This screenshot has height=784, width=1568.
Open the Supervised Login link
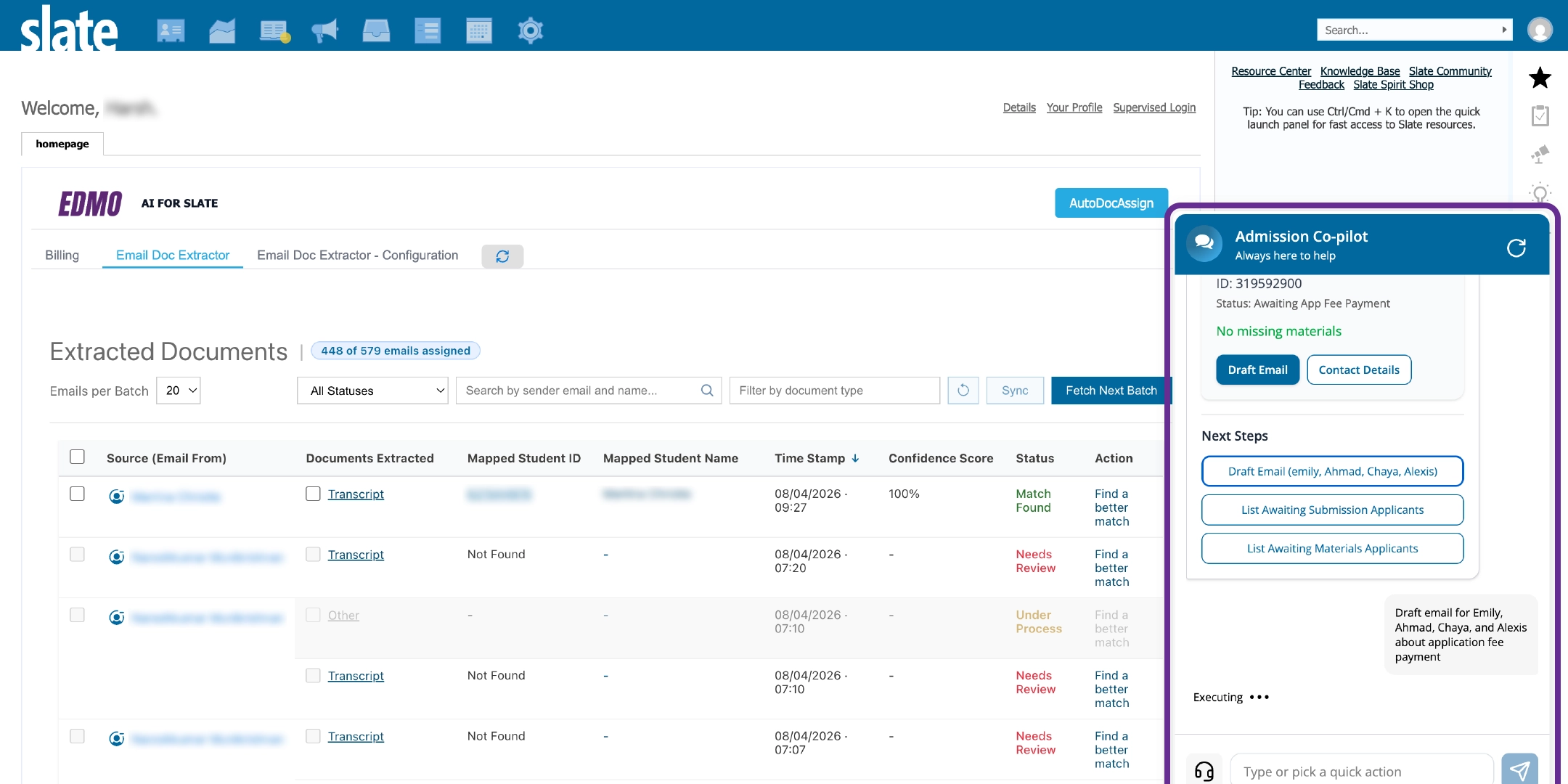(x=1154, y=107)
